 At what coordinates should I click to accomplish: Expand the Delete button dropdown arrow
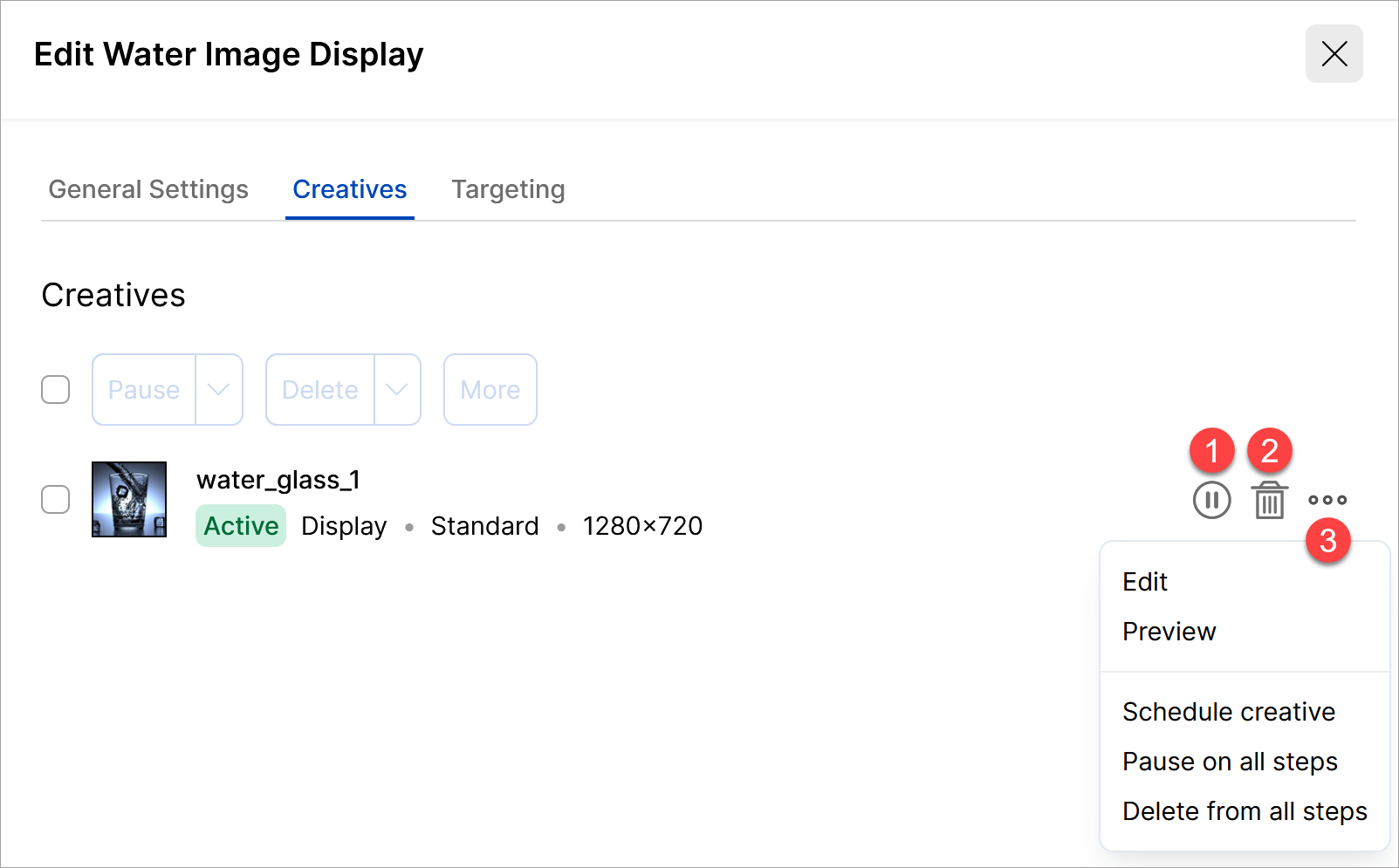pos(397,390)
